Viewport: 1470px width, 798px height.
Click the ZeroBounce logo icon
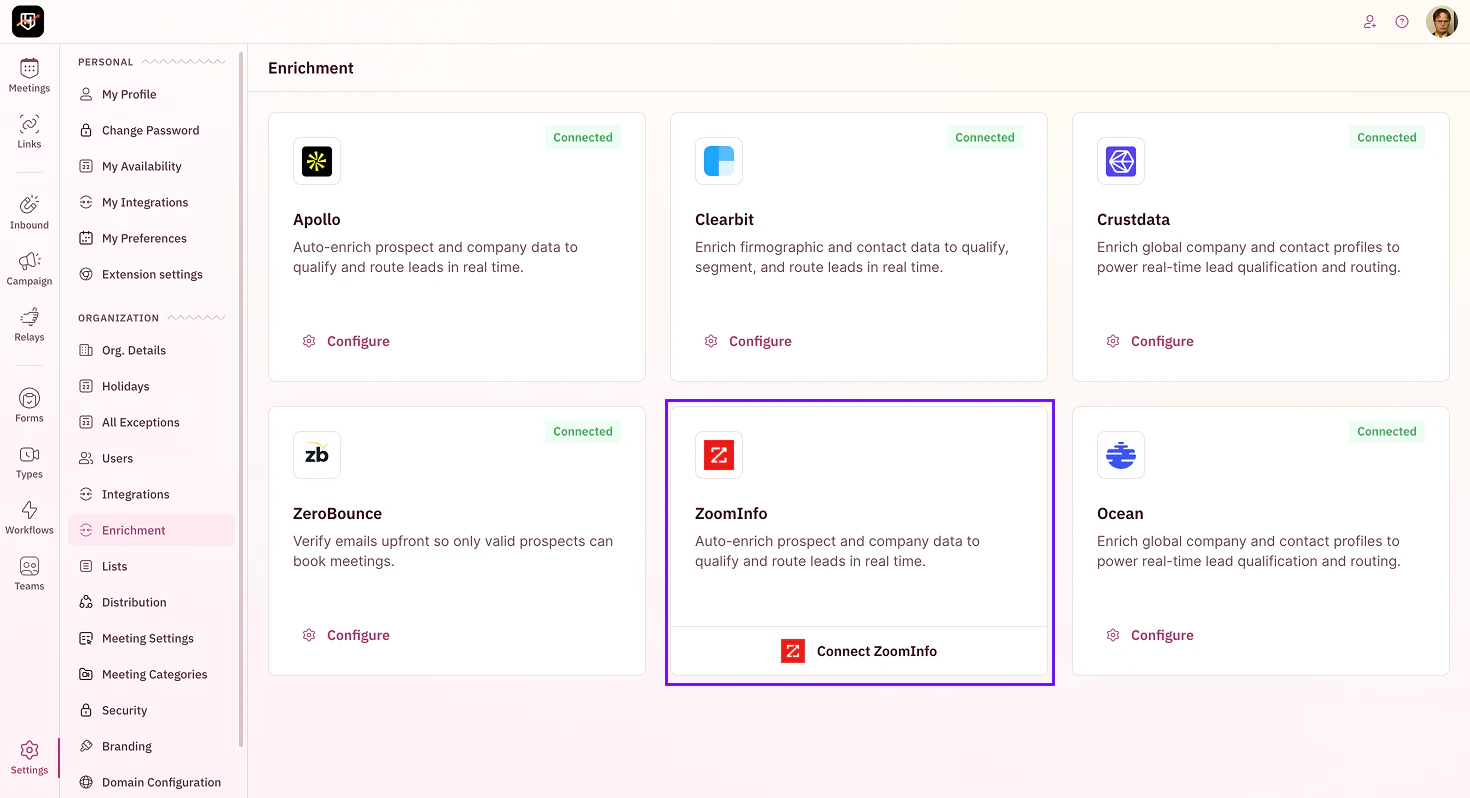click(x=317, y=455)
